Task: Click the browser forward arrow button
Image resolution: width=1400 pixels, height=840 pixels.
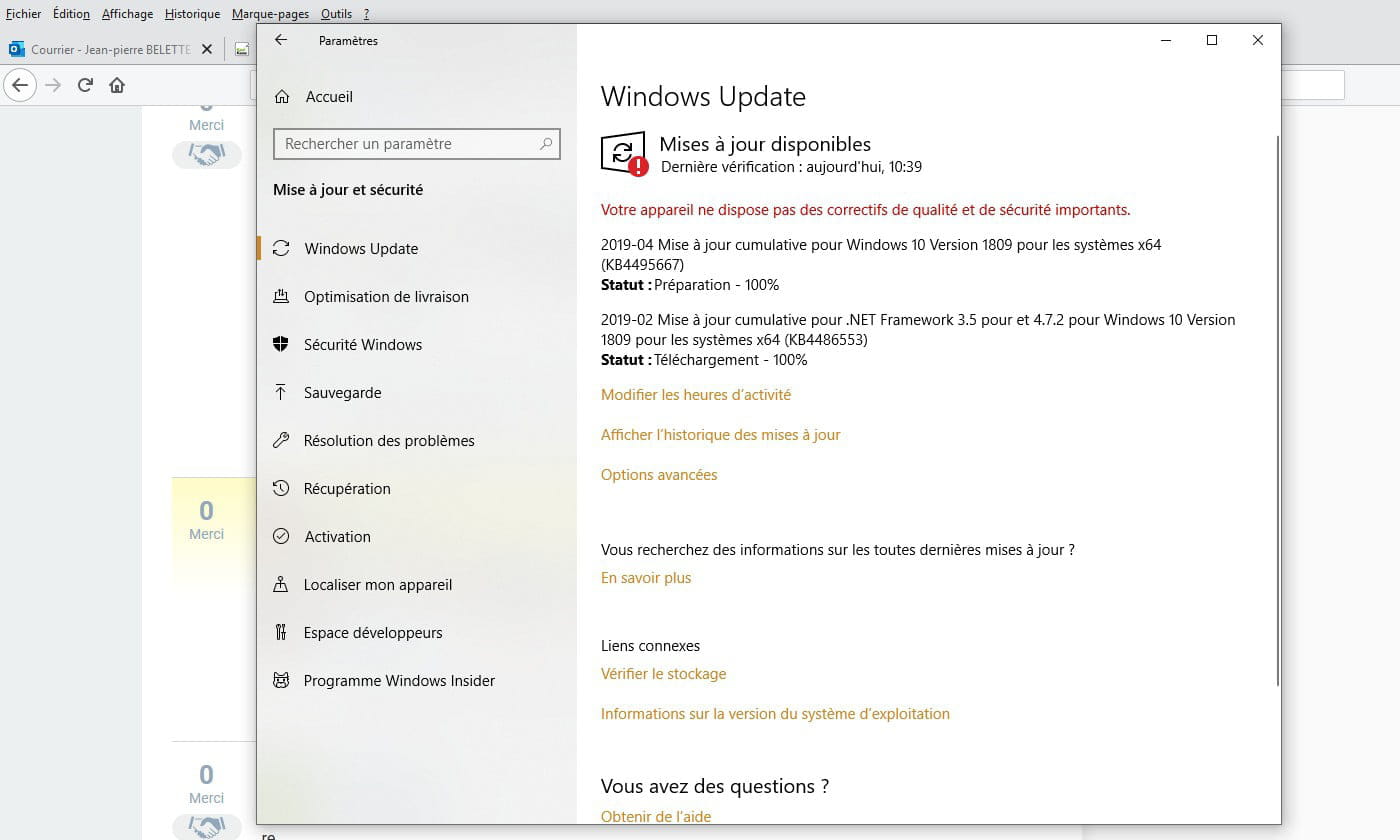Action: point(53,85)
